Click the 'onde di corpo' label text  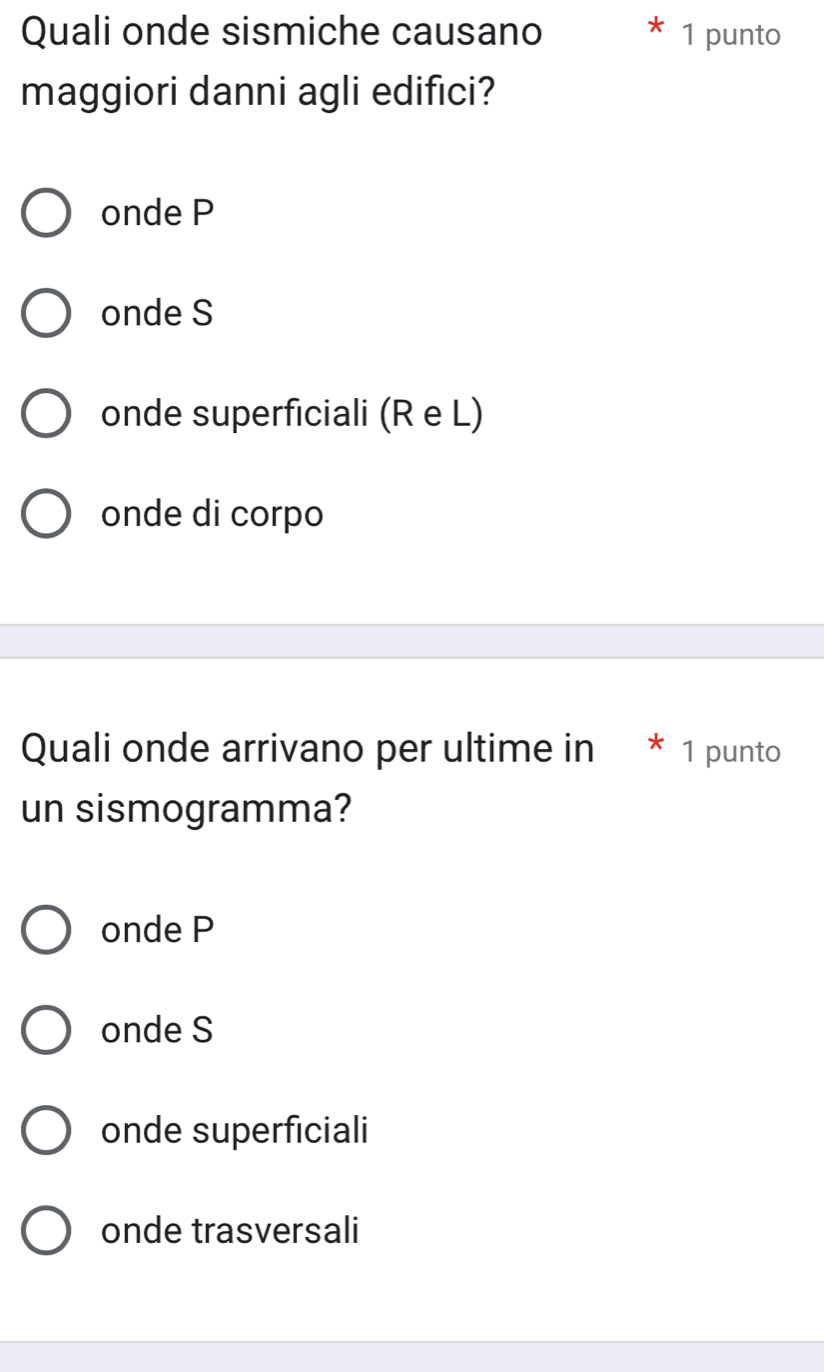point(212,514)
